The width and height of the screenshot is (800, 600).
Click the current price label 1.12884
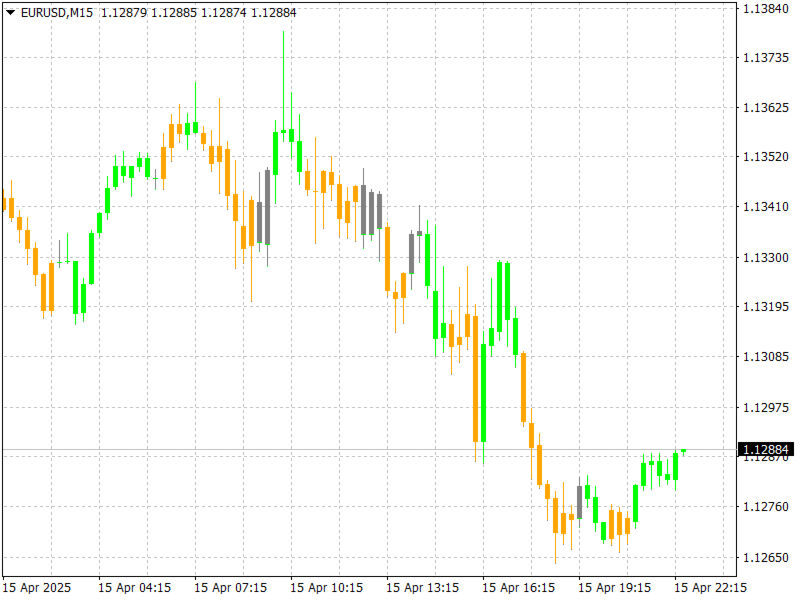[766, 449]
